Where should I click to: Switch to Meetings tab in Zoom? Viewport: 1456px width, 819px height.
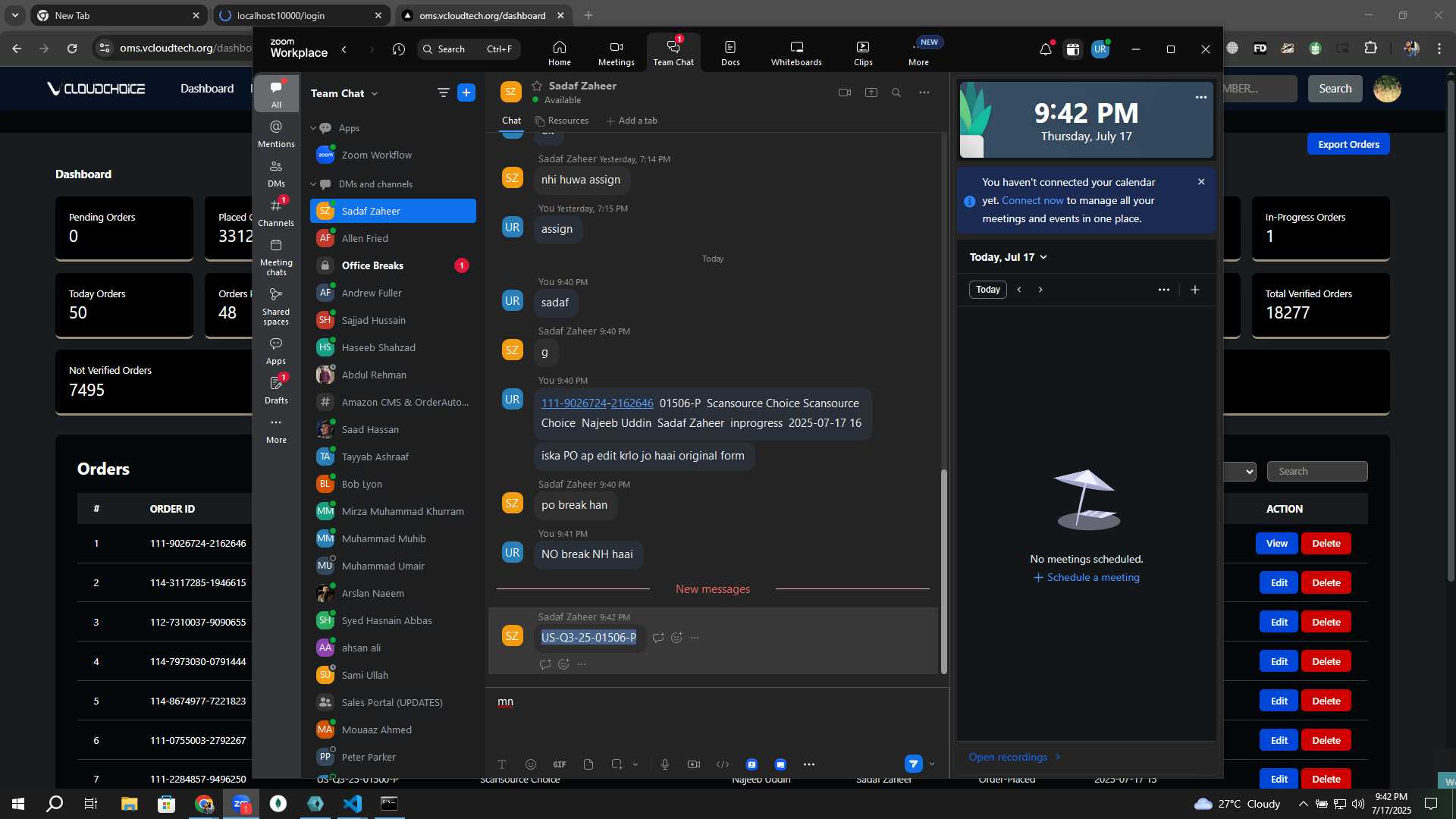click(617, 53)
